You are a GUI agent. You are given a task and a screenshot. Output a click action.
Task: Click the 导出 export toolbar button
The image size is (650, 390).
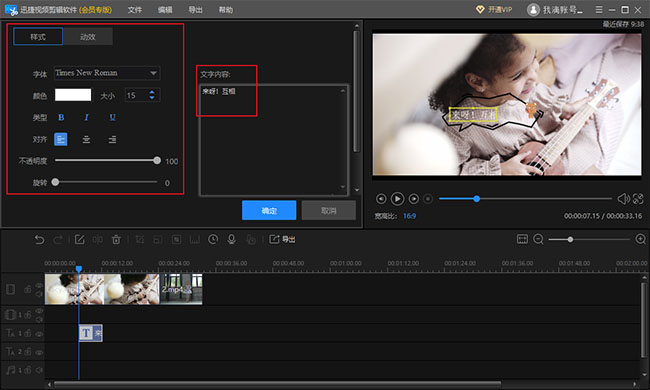[x=282, y=240]
